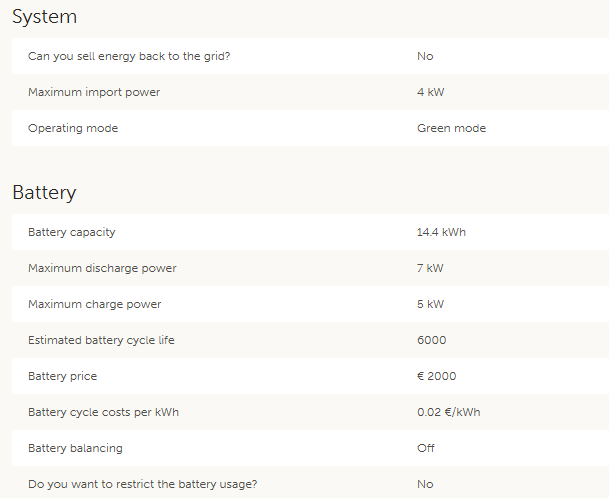This screenshot has width=609, height=498.
Task: Click the Maximum import power label
Action: (x=94, y=92)
